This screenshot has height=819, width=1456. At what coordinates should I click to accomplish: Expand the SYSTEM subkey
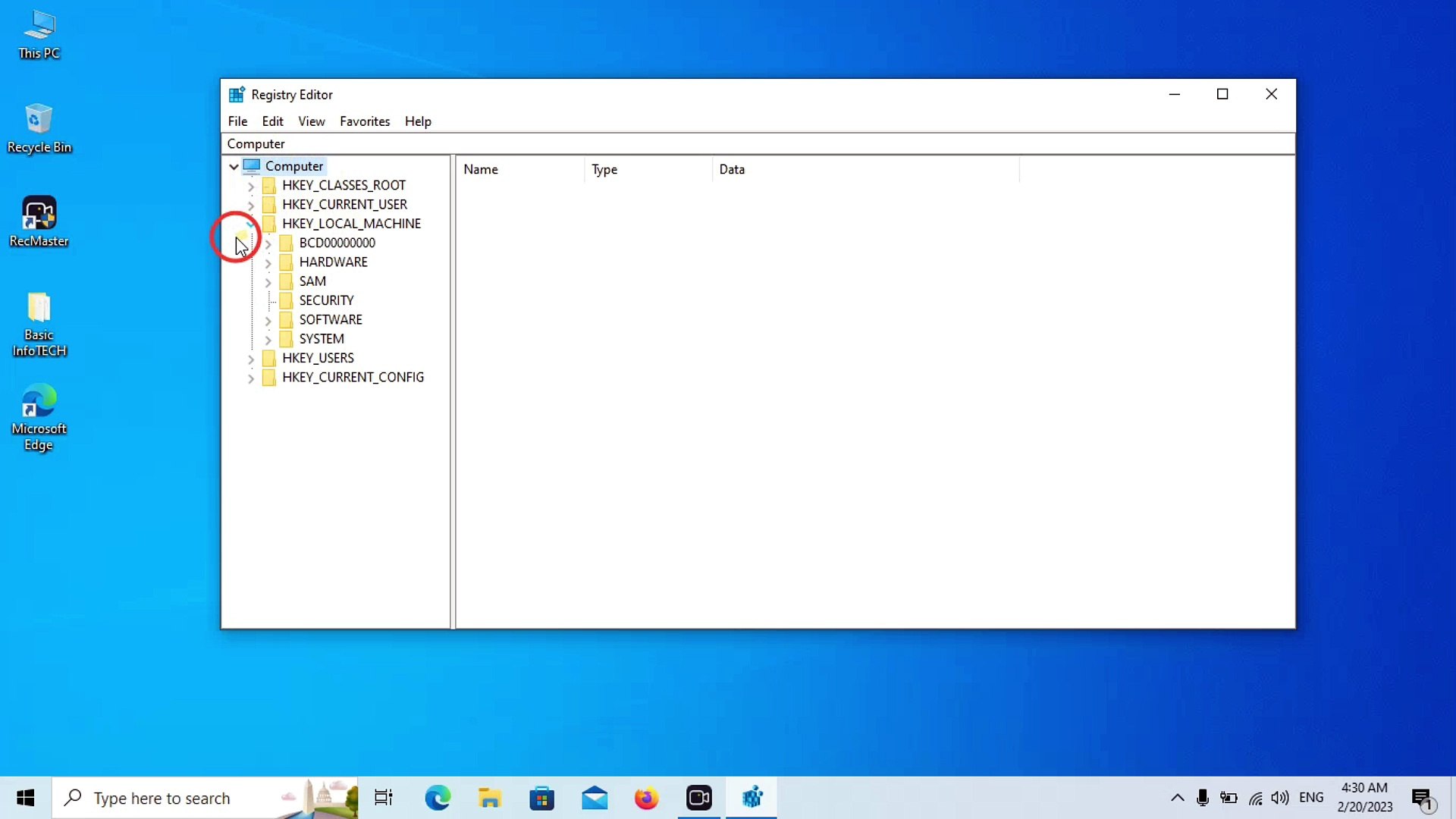click(x=268, y=340)
